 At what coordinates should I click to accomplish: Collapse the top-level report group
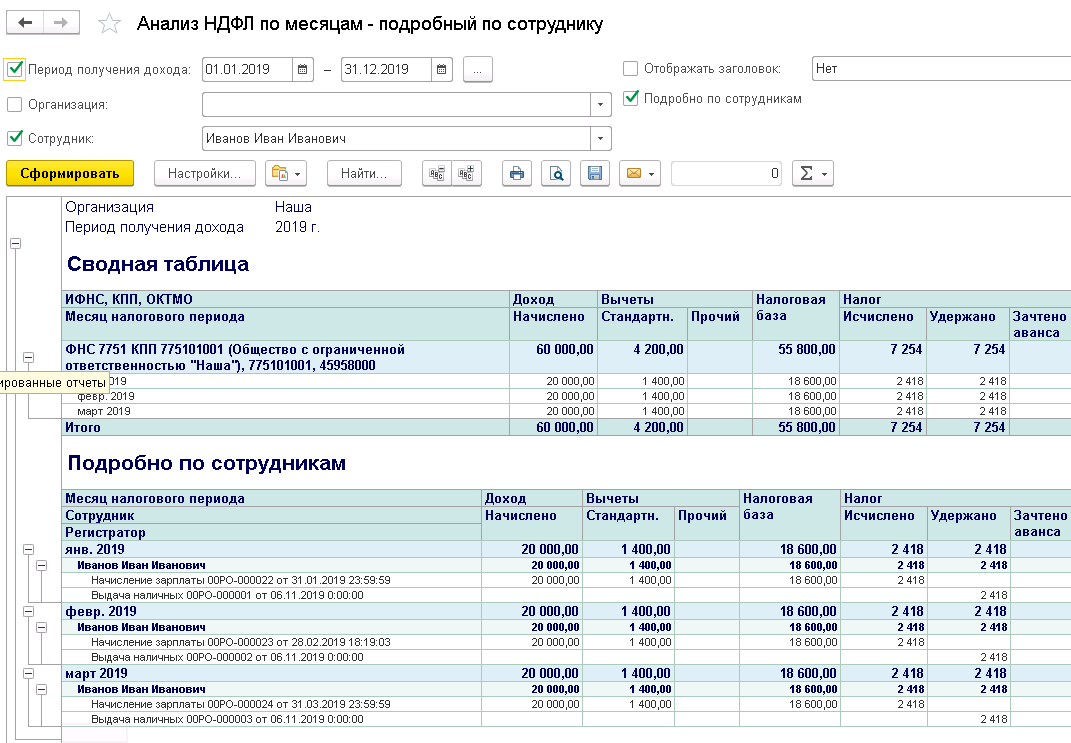16,244
